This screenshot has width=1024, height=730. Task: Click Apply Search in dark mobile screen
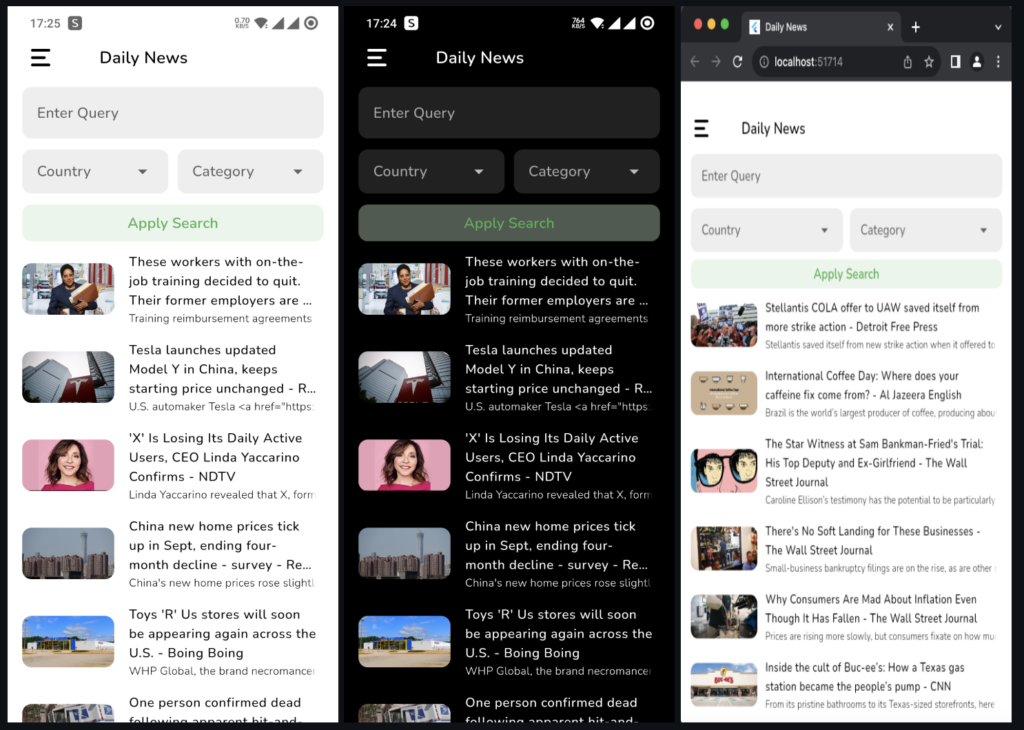coord(509,223)
